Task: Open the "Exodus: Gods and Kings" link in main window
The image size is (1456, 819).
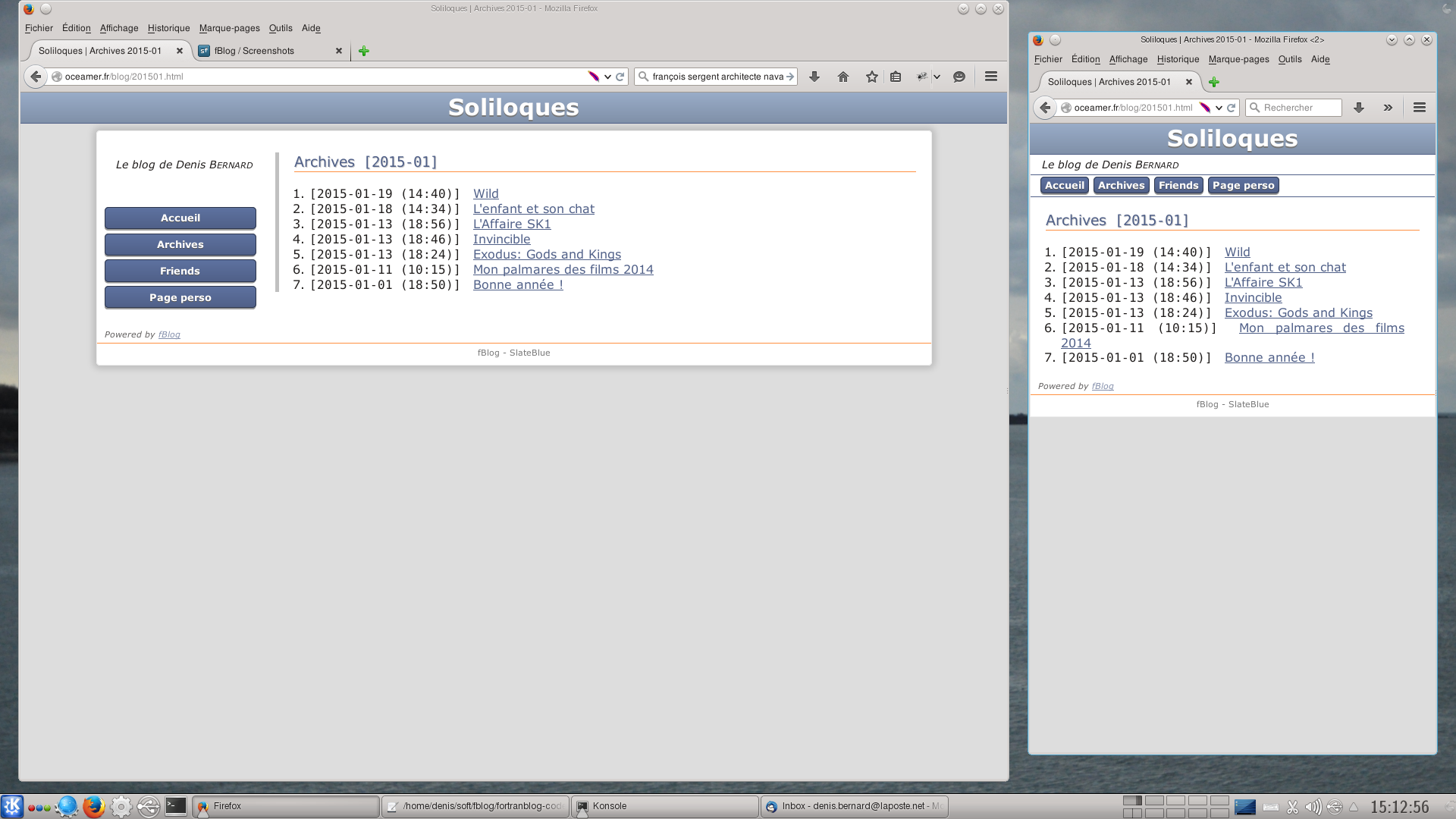Action: (547, 255)
